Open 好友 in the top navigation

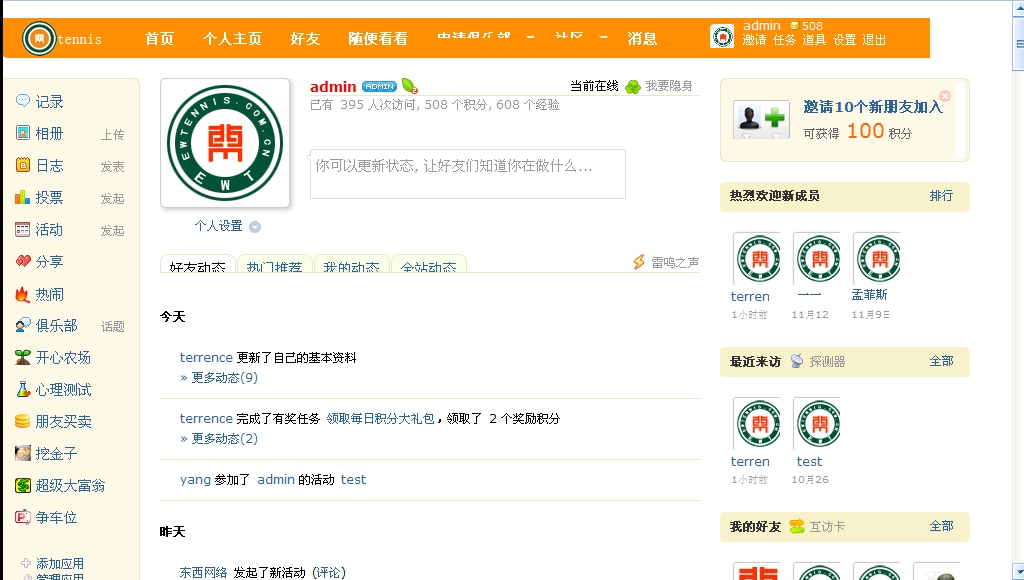(305, 39)
